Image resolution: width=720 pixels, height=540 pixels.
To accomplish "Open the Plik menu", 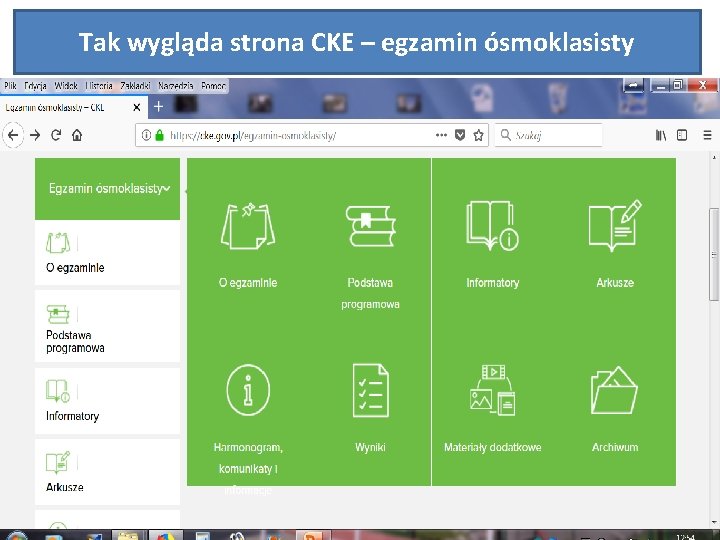I will [x=10, y=85].
